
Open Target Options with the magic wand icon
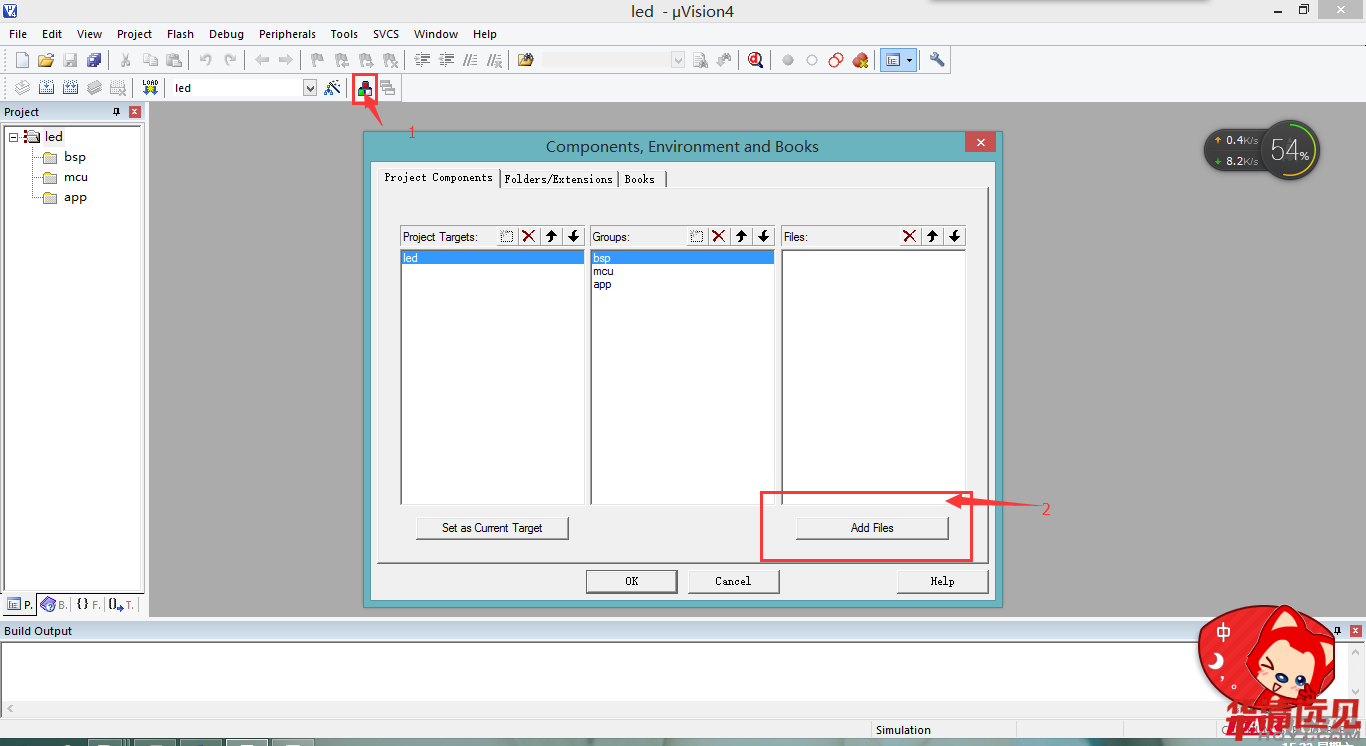333,88
